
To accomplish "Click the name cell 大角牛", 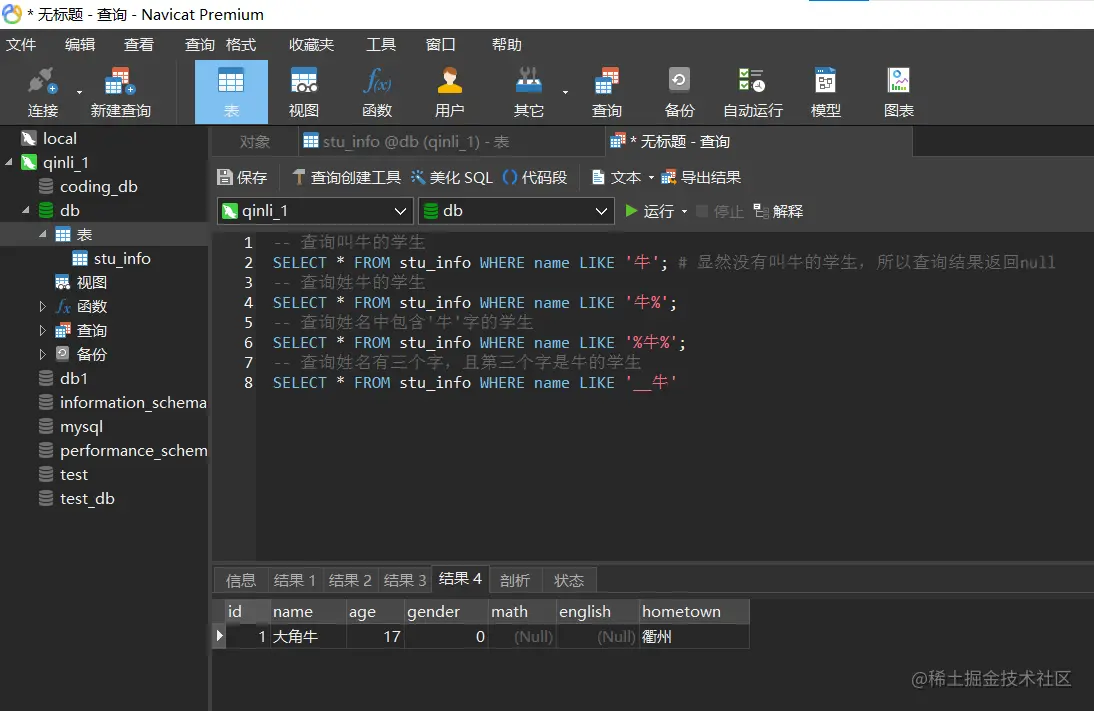I will (308, 636).
